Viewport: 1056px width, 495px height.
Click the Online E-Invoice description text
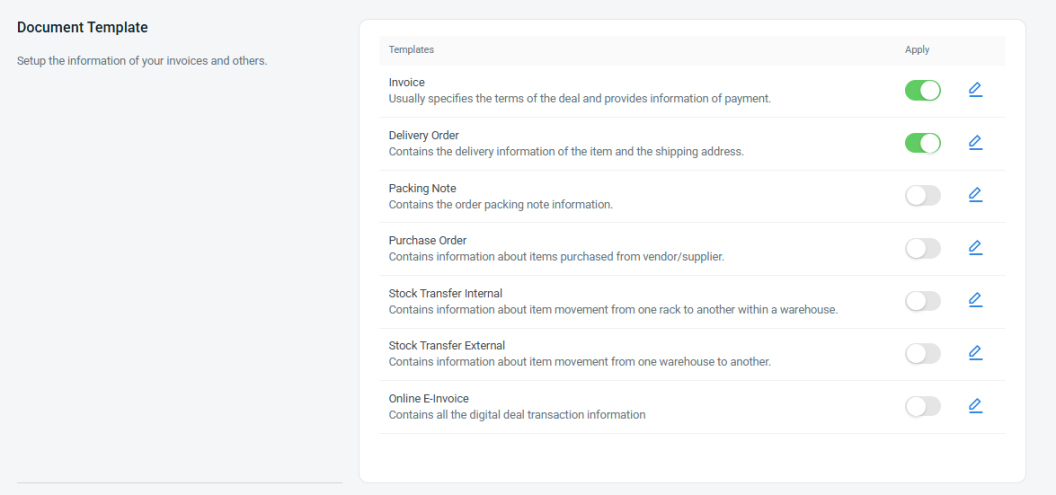click(x=516, y=415)
